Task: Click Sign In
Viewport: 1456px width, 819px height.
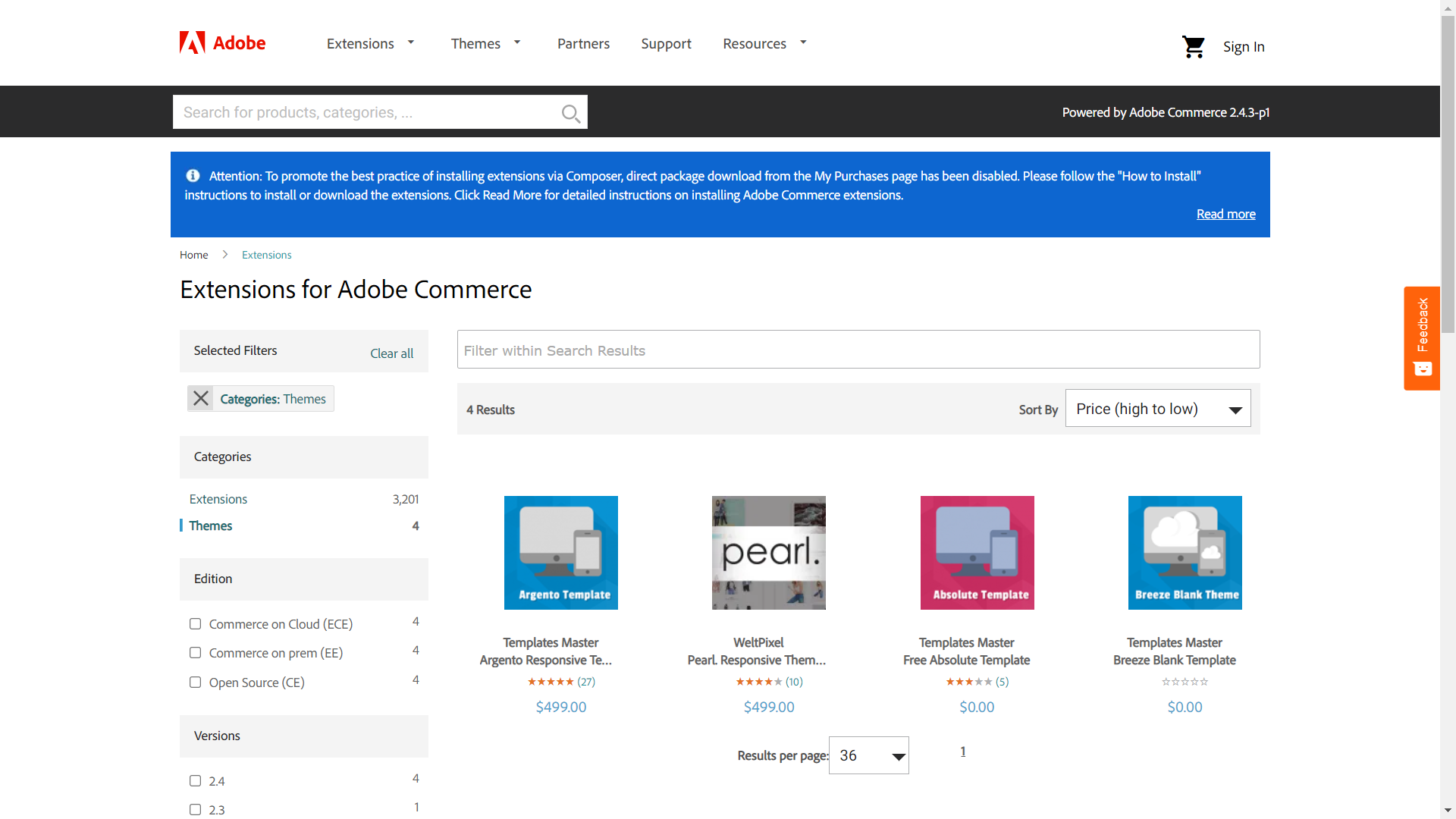Action: [1244, 47]
